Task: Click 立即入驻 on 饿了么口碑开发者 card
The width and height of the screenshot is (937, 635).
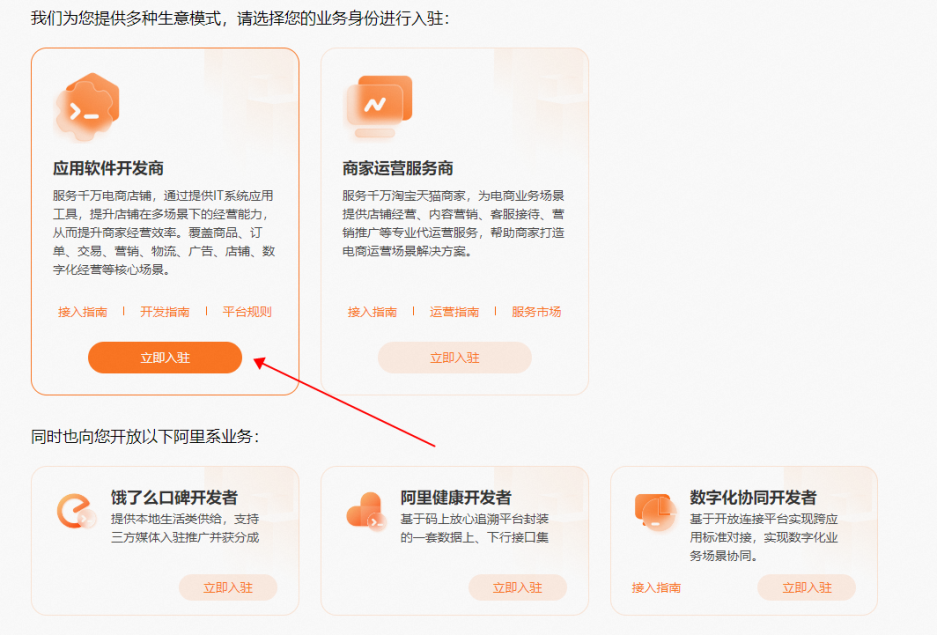Action: point(228,588)
